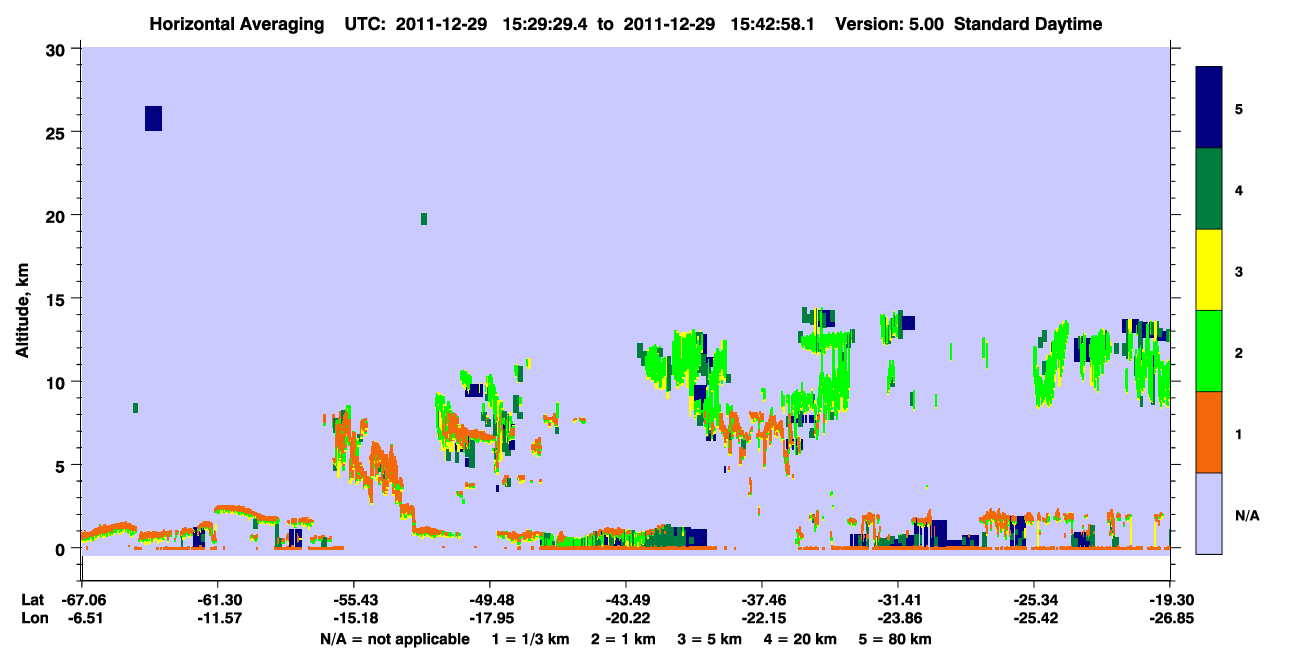
Task: Click longitude value '-22.15'
Action: click(762, 618)
